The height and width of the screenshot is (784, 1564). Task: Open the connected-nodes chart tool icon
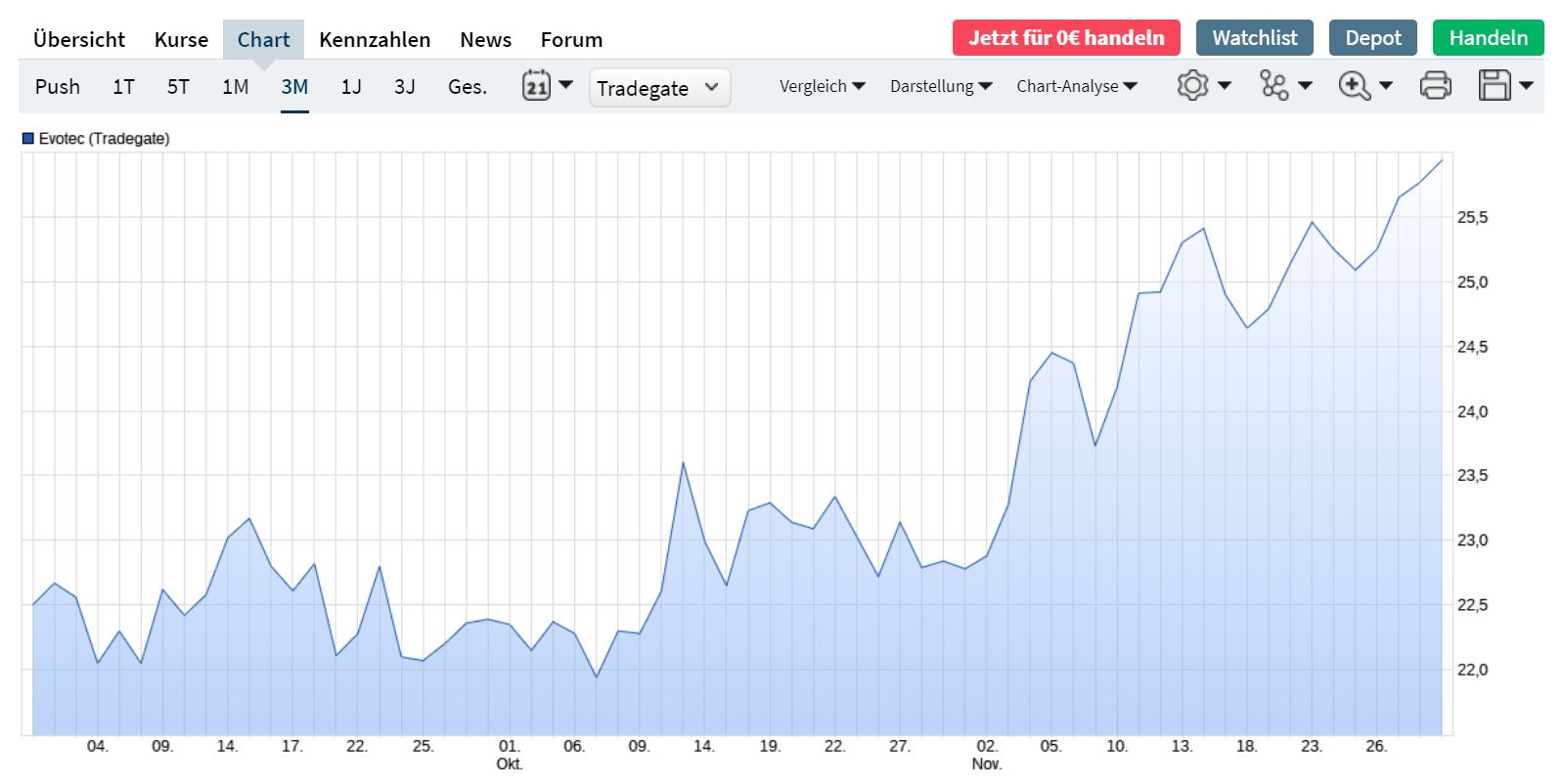pos(1274,86)
